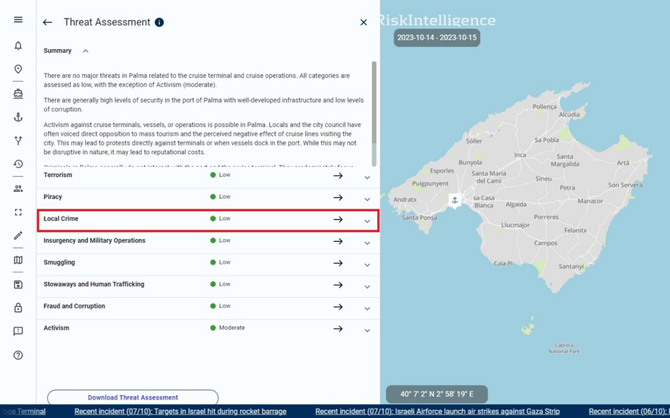The width and height of the screenshot is (670, 418).
Task: Open the notifications bell icon
Action: [x=18, y=46]
